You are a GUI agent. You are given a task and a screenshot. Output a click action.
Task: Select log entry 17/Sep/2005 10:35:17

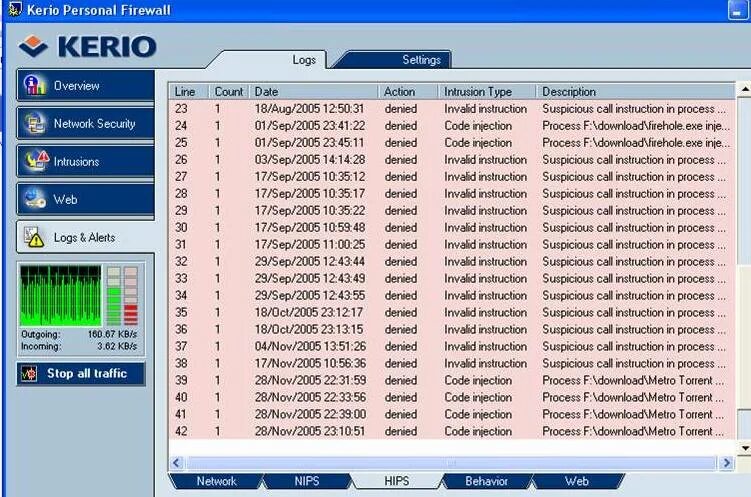tap(452, 193)
